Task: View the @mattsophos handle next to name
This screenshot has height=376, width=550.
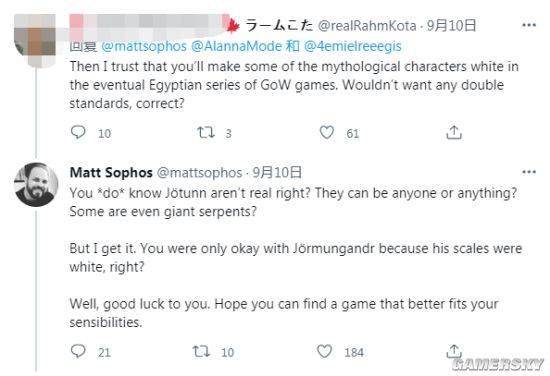Action: 199,173
